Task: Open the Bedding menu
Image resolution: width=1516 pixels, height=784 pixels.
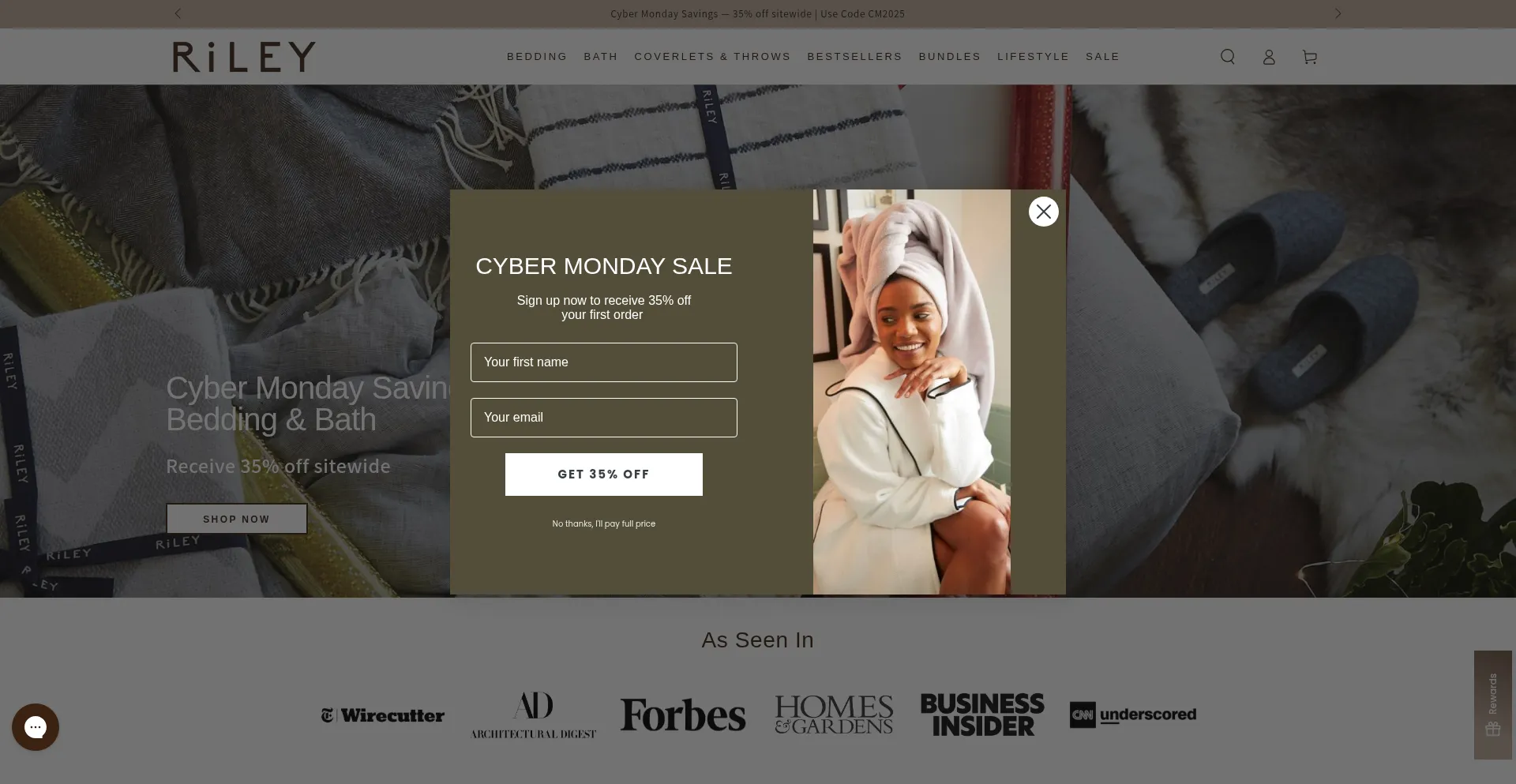Action: [x=537, y=57]
